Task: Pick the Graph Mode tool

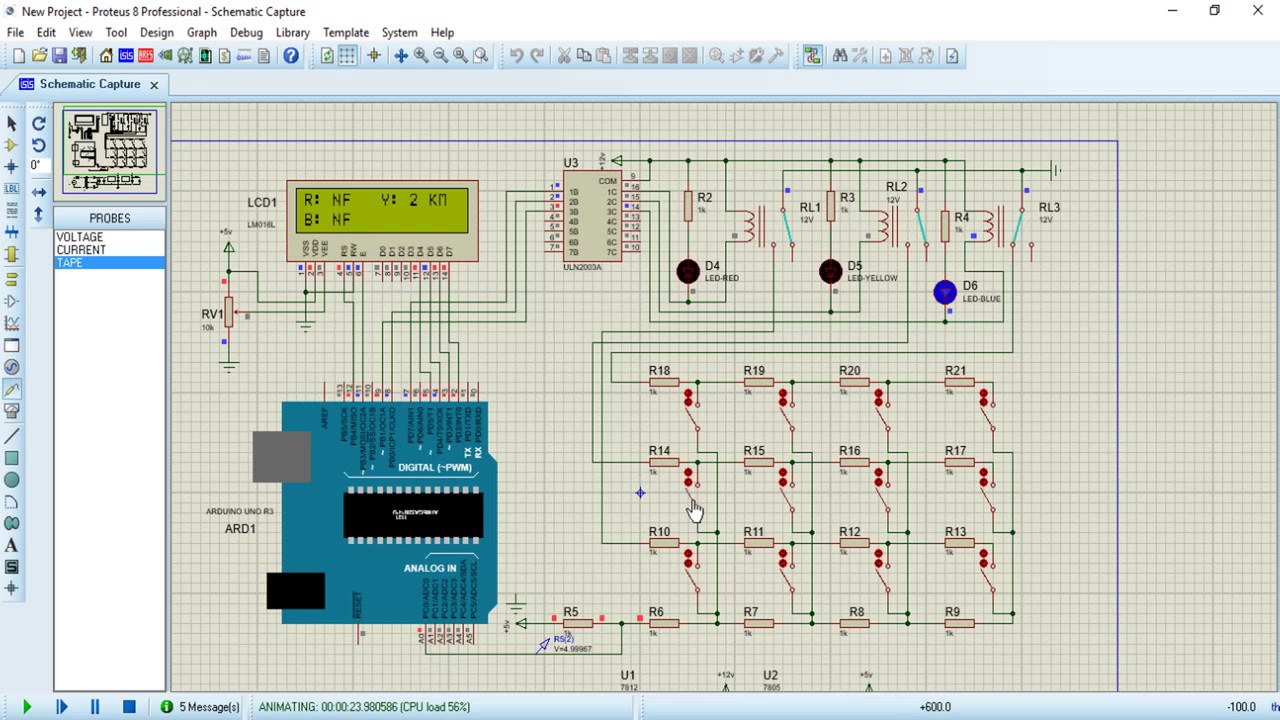Action: tap(12, 323)
